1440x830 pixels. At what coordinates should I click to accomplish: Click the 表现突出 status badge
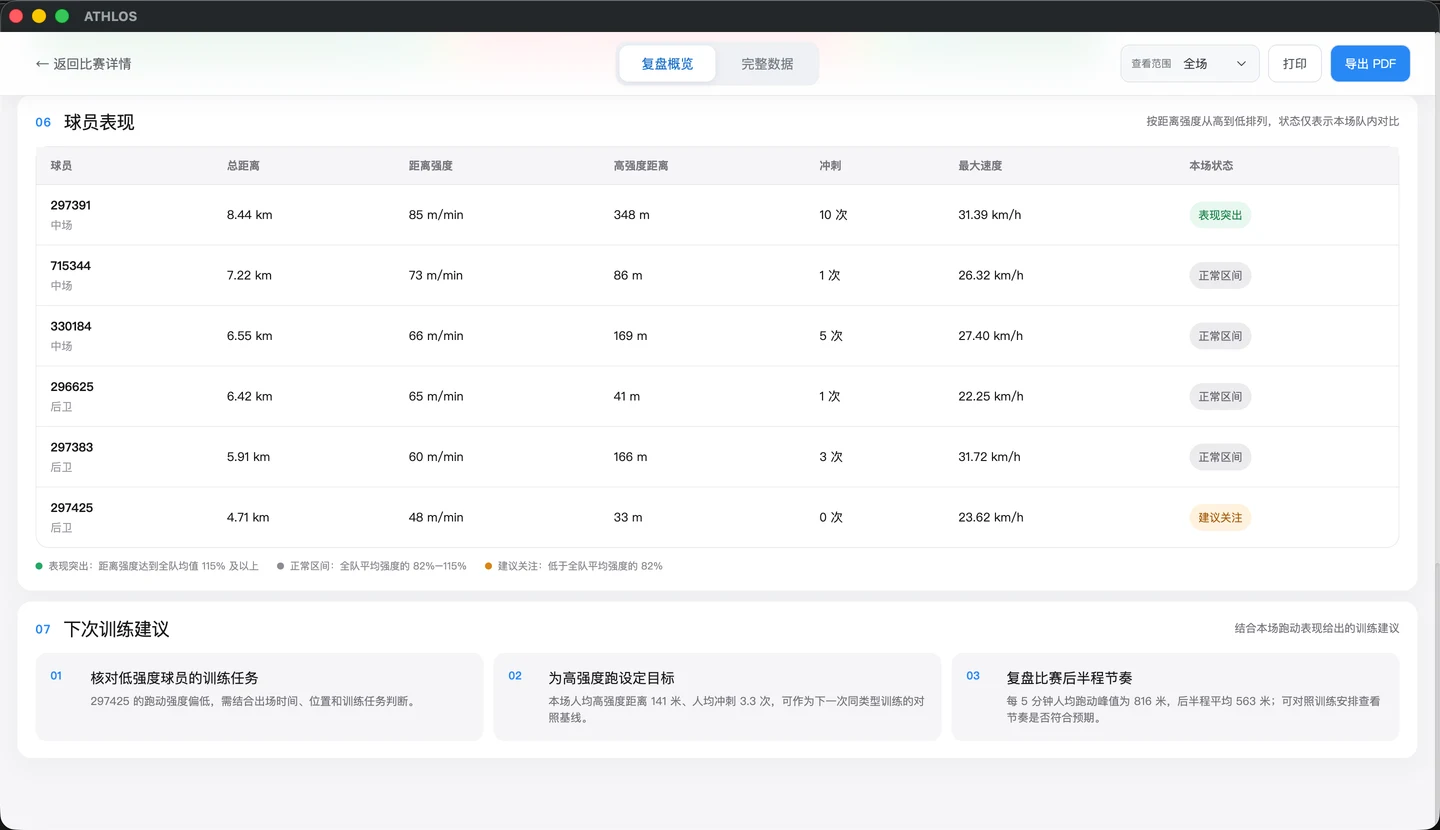[x=1220, y=215]
